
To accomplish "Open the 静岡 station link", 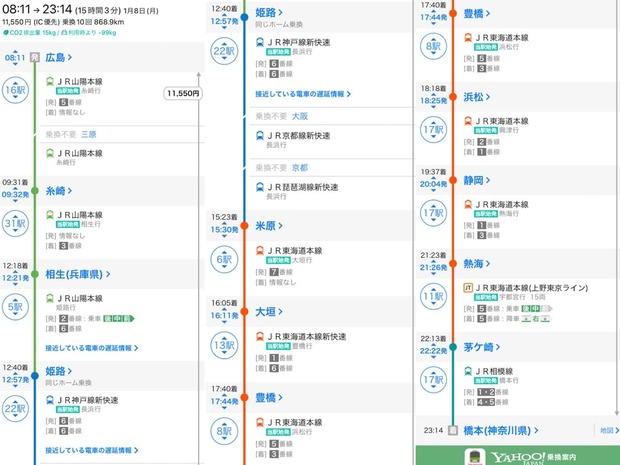I will pyautogui.click(x=477, y=180).
